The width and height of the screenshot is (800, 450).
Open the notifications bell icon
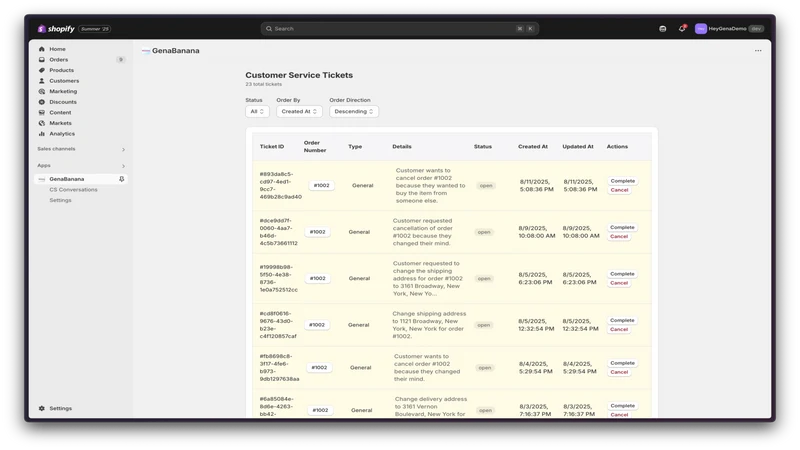[x=682, y=29]
